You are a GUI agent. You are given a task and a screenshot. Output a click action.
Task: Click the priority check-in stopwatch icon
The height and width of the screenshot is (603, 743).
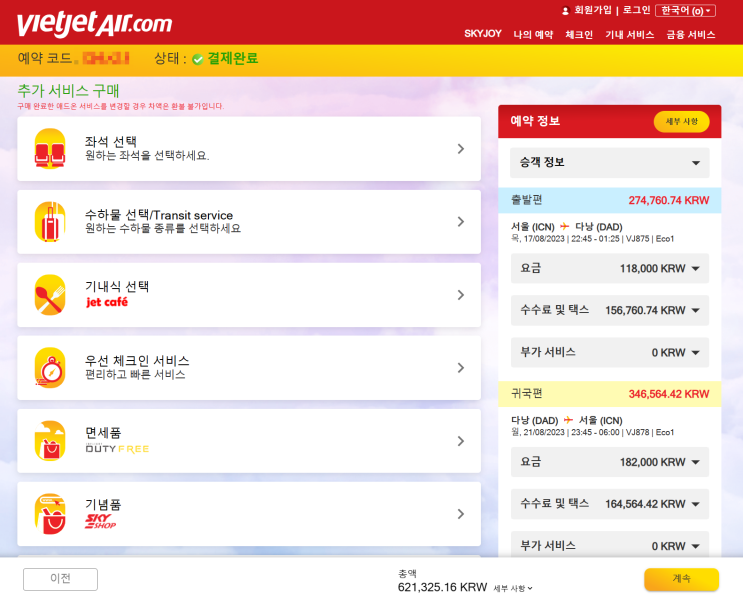pos(50,368)
